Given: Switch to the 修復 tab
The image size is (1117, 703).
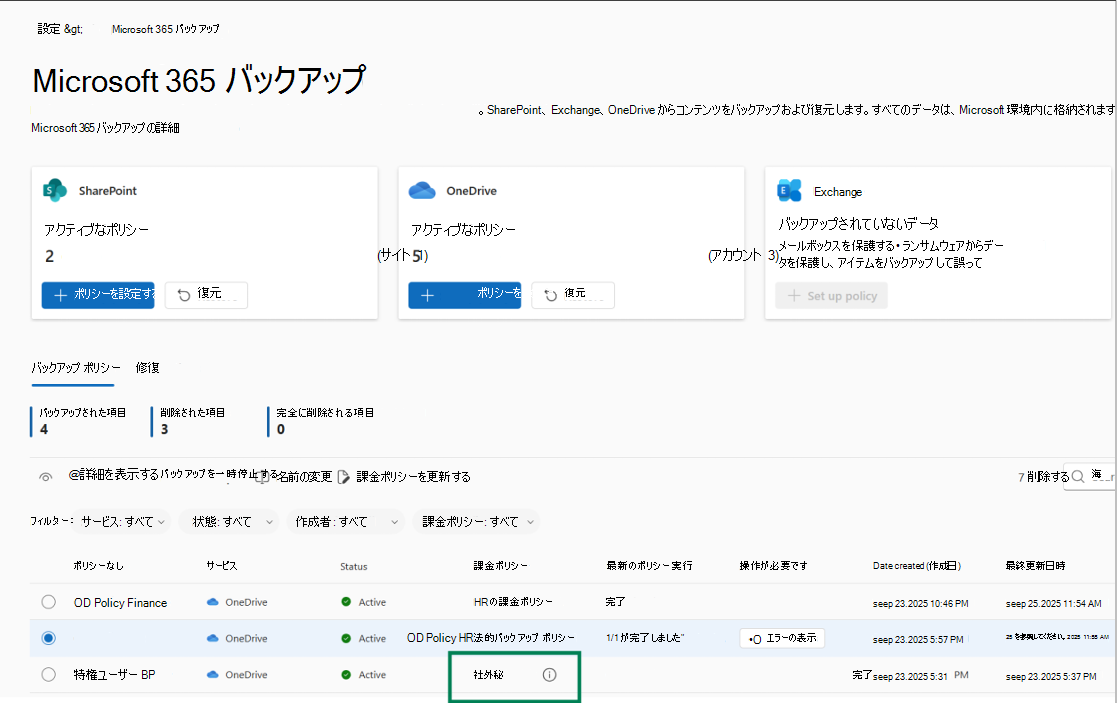Looking at the screenshot, I should pyautogui.click(x=147, y=368).
